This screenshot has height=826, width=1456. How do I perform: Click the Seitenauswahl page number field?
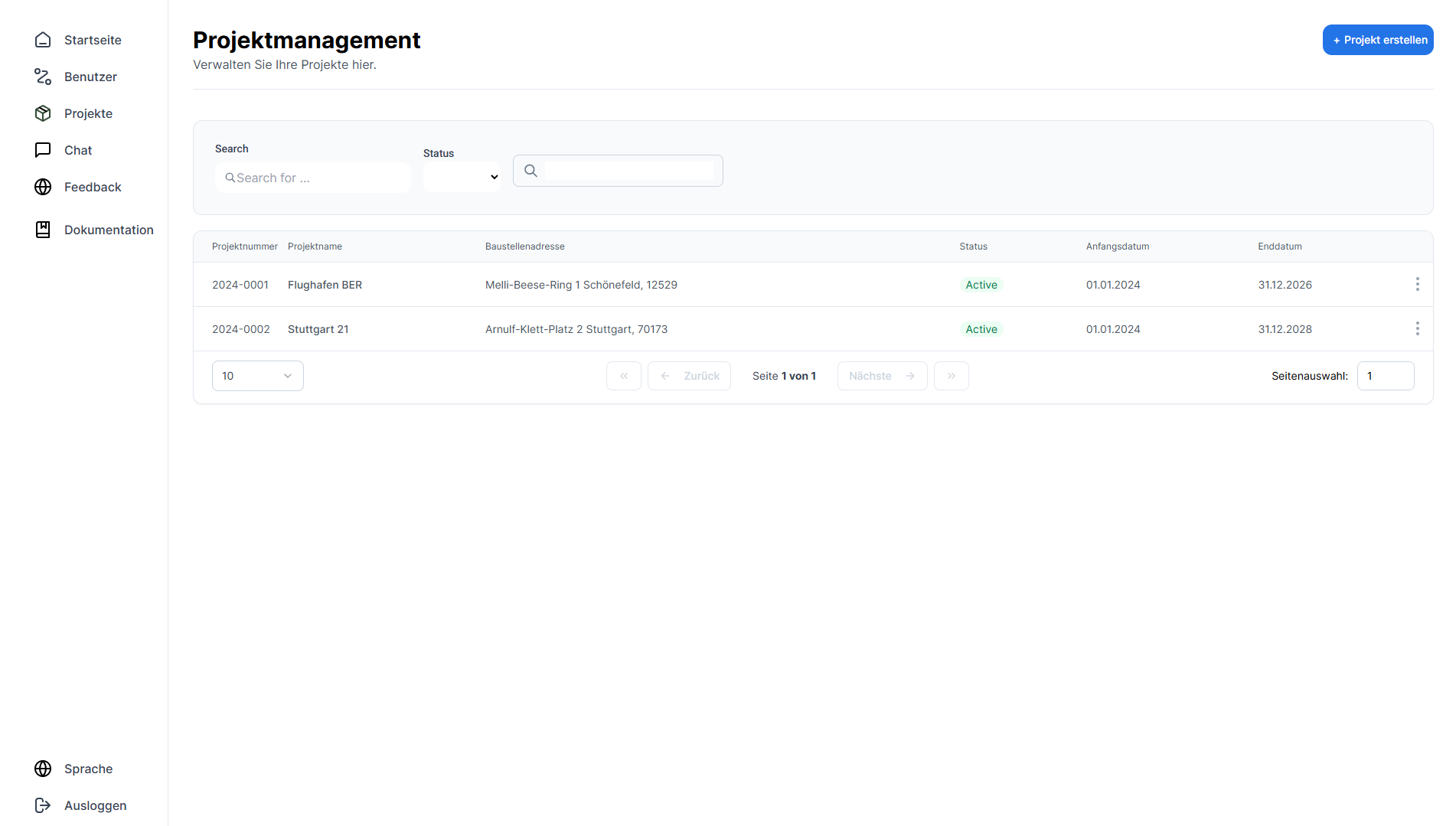[1385, 376]
